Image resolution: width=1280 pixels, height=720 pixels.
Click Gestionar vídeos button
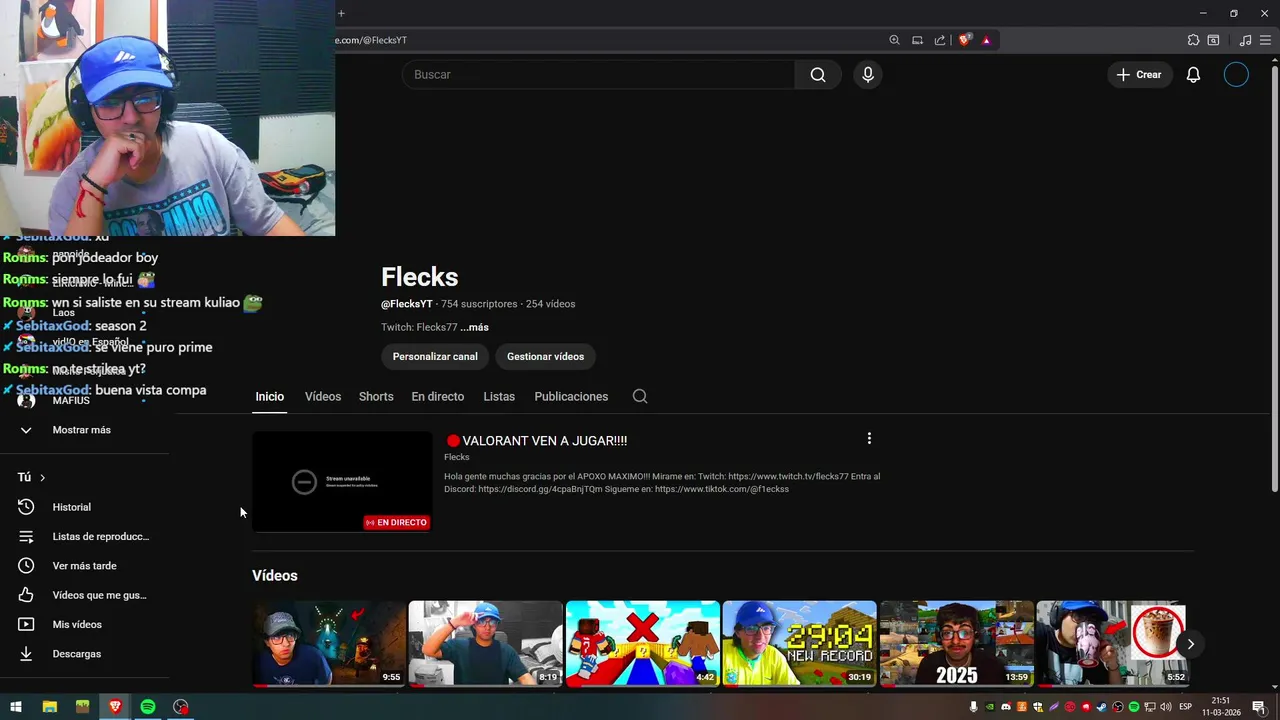click(545, 356)
